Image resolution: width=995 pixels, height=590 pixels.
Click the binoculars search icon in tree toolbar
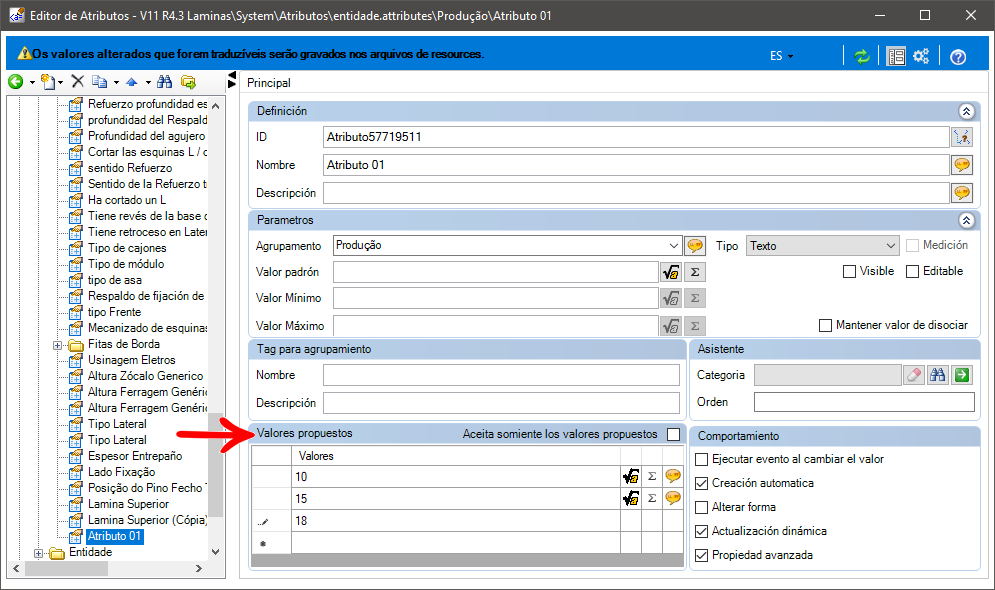tap(164, 82)
